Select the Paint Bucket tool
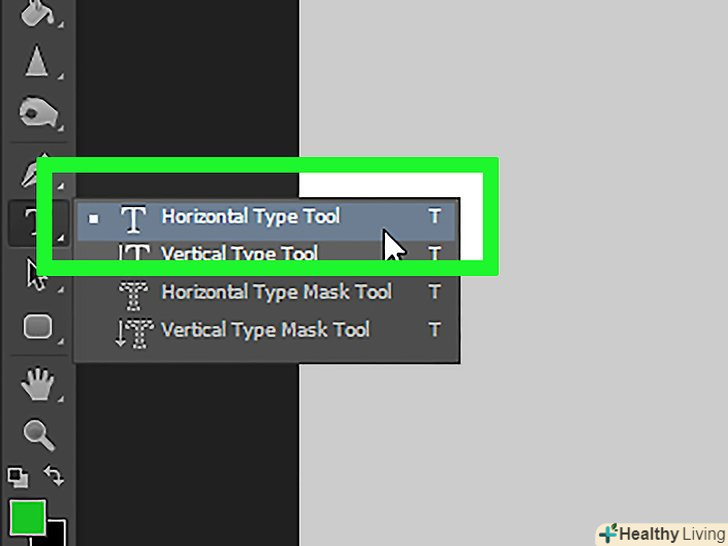The height and width of the screenshot is (546, 728). pos(36,12)
